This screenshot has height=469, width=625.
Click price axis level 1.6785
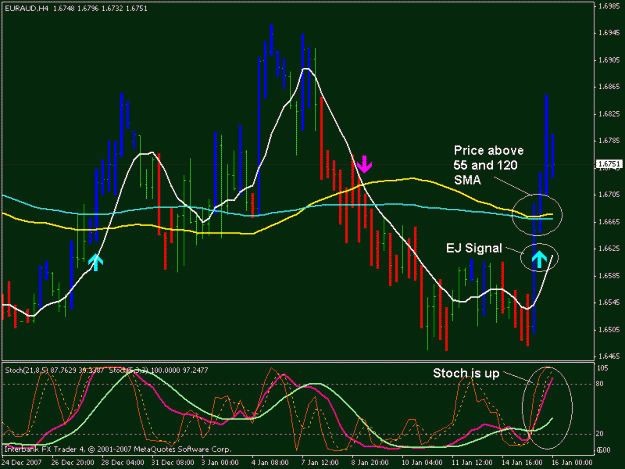tap(609, 140)
